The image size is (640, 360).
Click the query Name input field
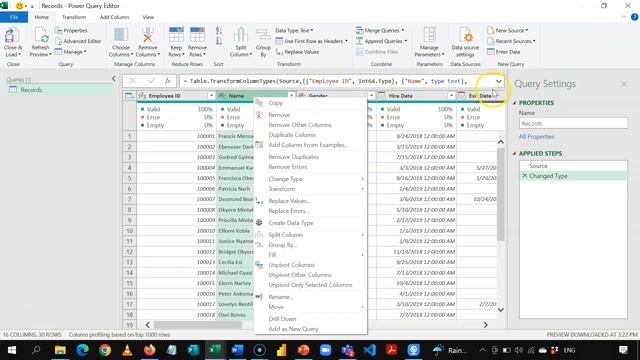573,123
